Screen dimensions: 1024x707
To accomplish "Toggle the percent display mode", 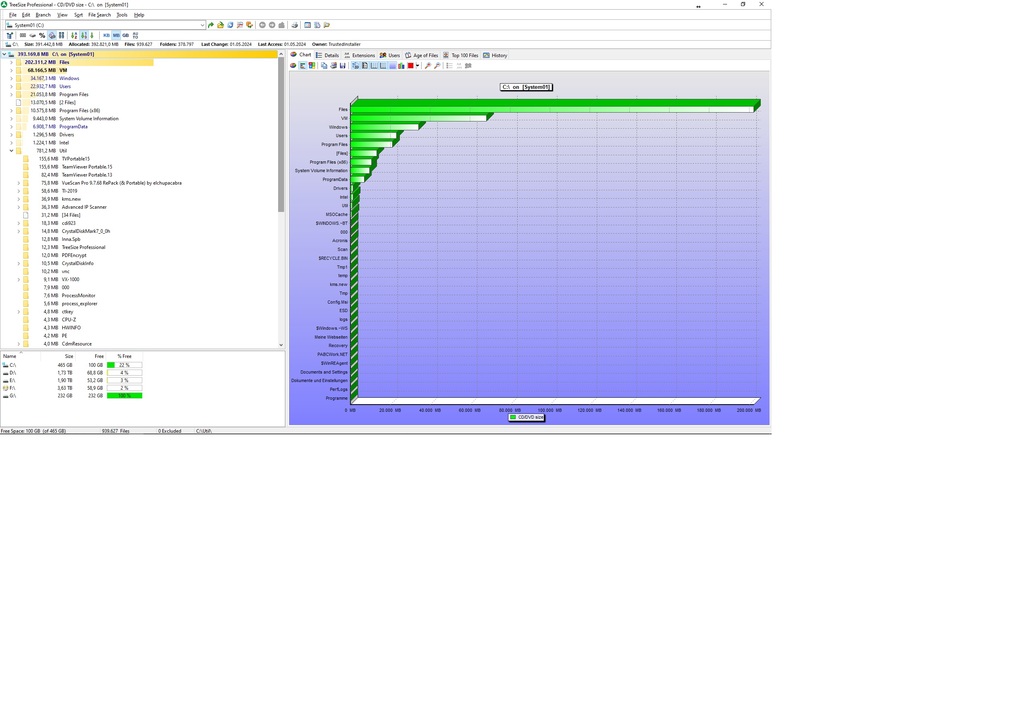I will (42, 35).
